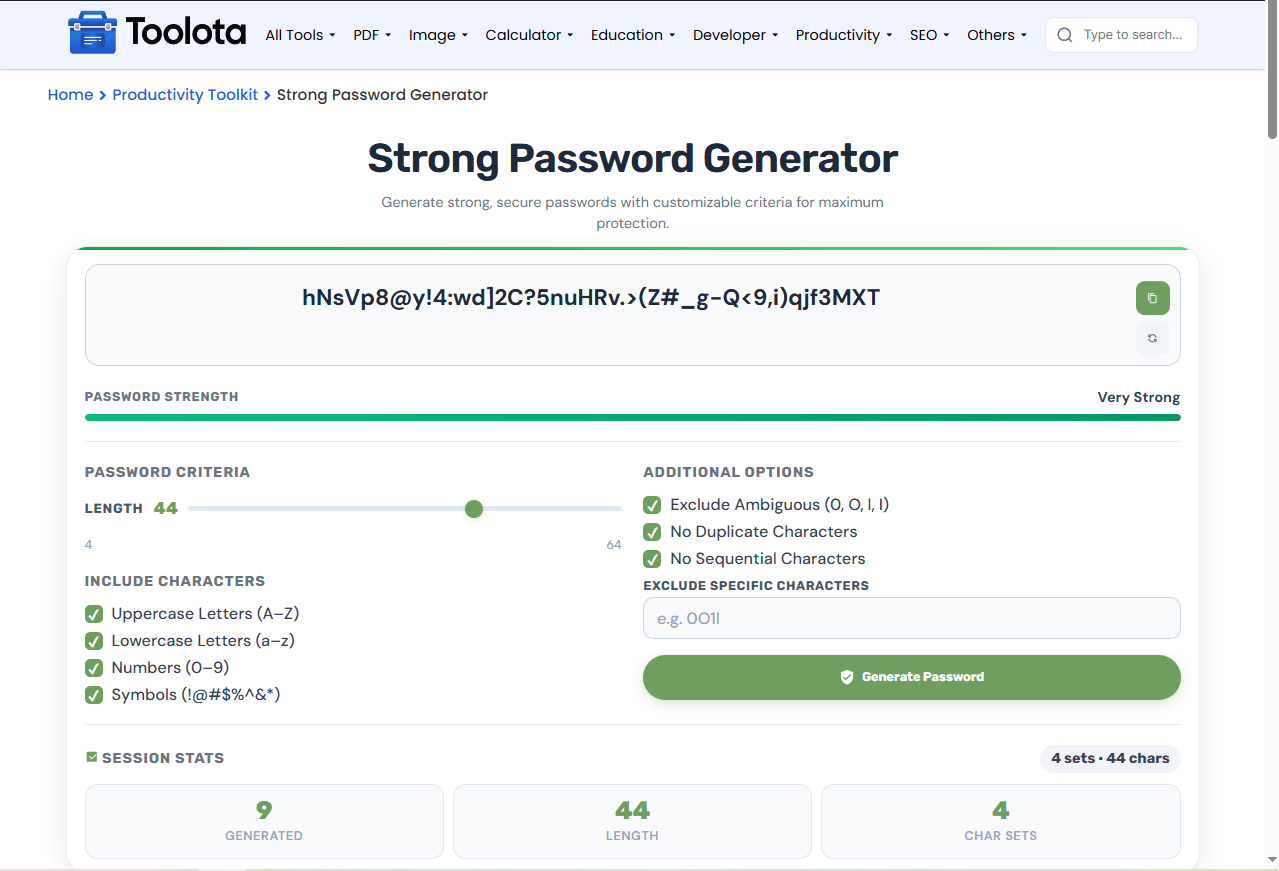Toggle Lowercase Letters (a–z) checkbox
Viewport: 1279px width, 871px height.
(x=94, y=641)
